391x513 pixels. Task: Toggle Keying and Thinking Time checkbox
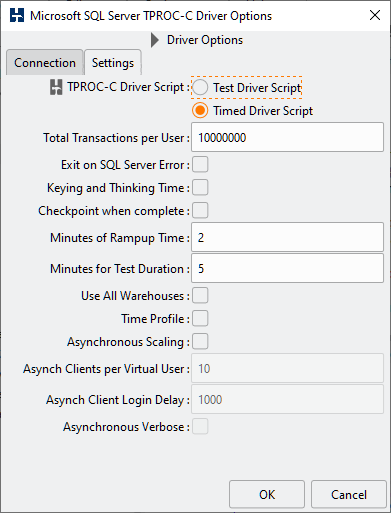click(x=200, y=188)
